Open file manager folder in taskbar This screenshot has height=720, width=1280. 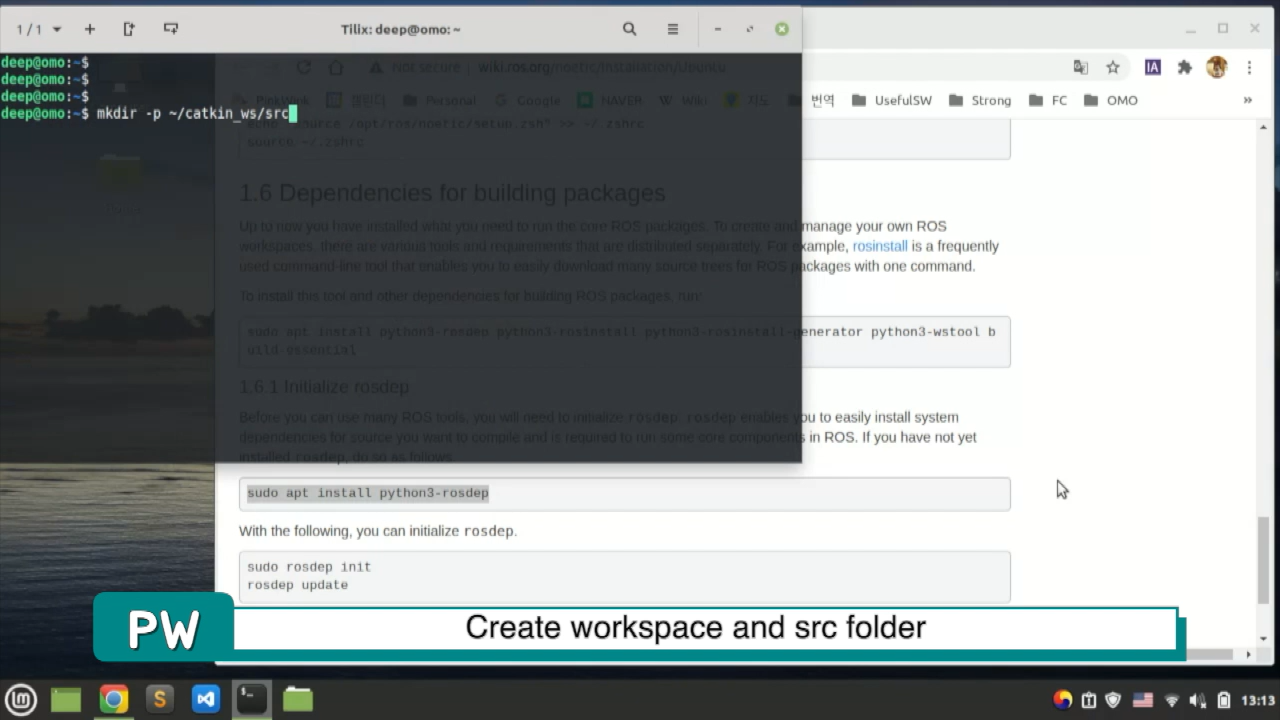tap(298, 699)
